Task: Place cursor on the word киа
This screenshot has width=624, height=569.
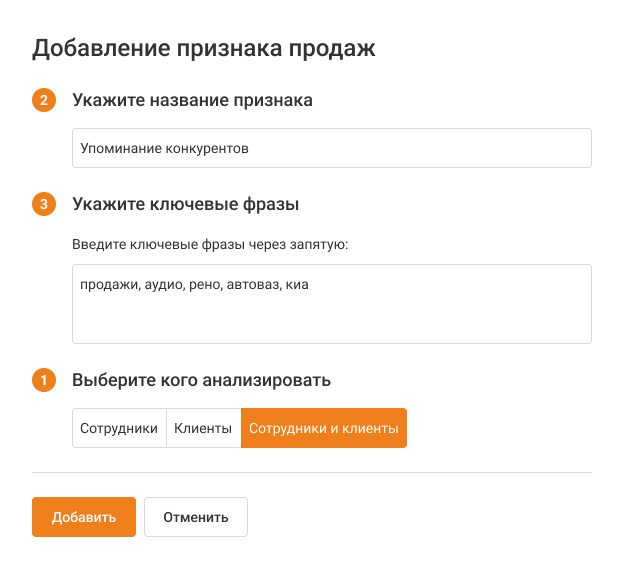Action: (297, 285)
